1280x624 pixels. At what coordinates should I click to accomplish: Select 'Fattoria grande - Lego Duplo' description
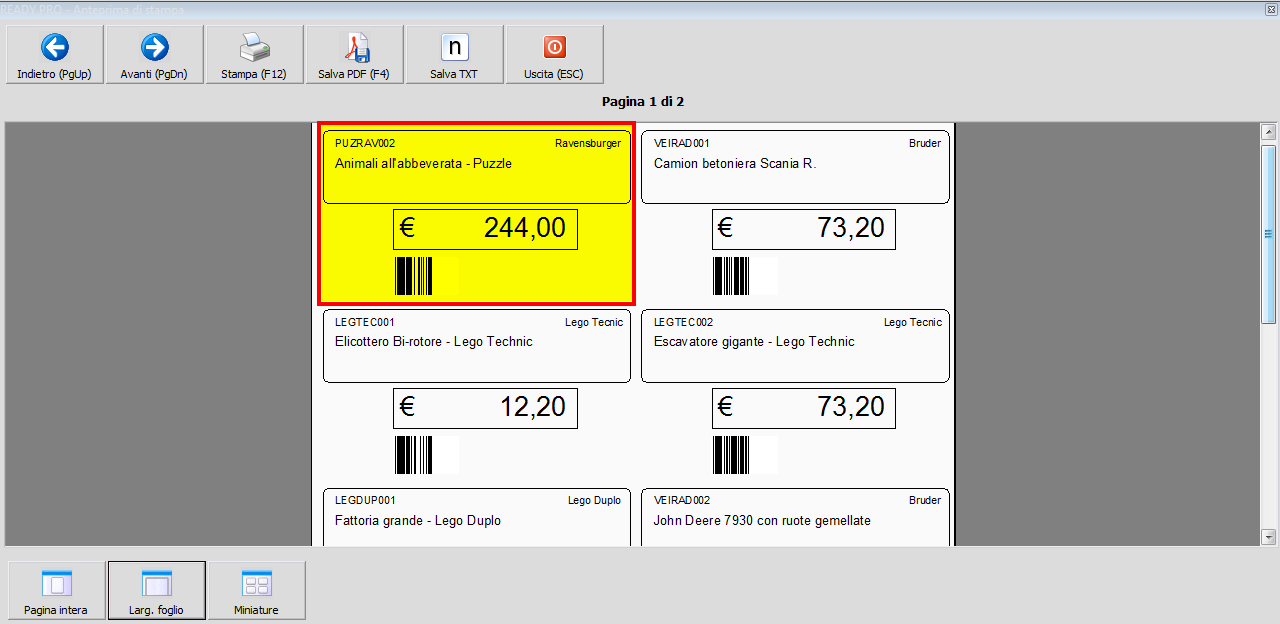coord(418,521)
